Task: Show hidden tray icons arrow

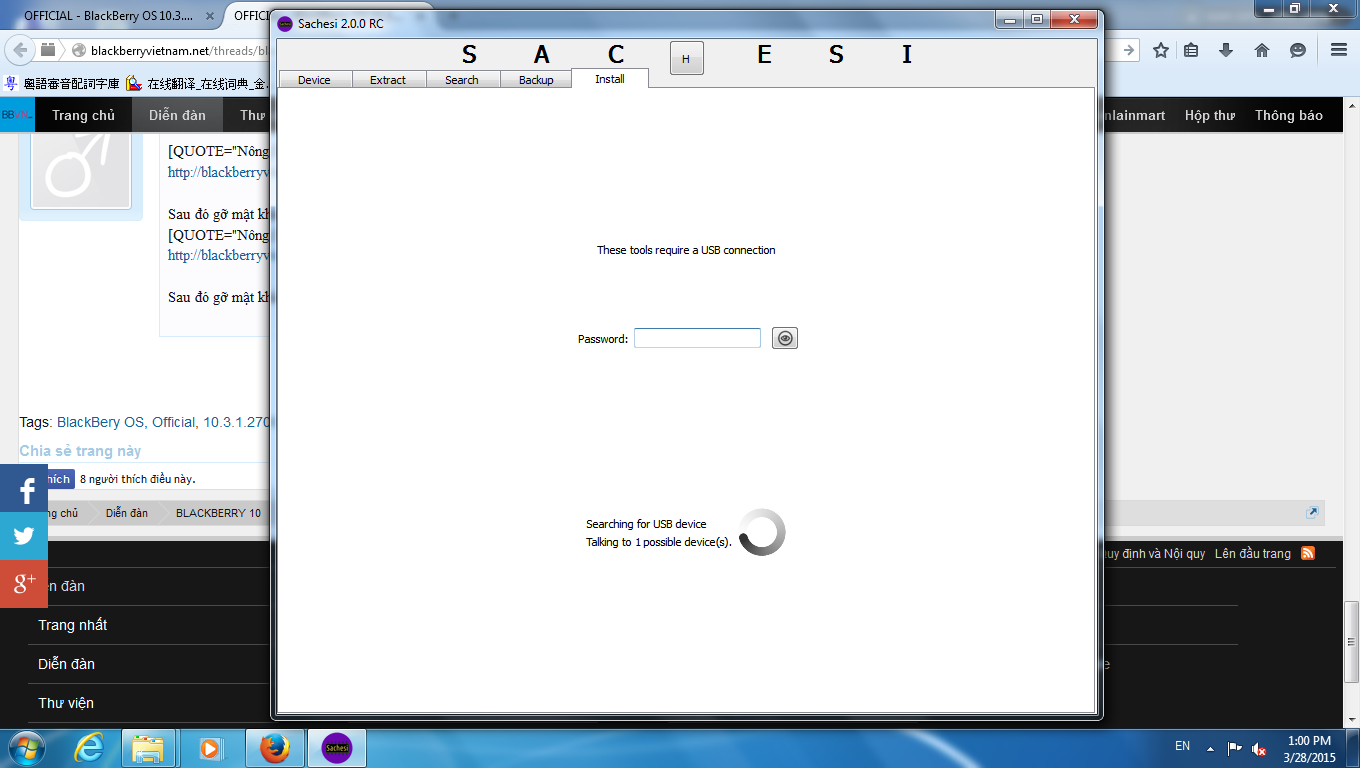Action: pyautogui.click(x=1210, y=748)
